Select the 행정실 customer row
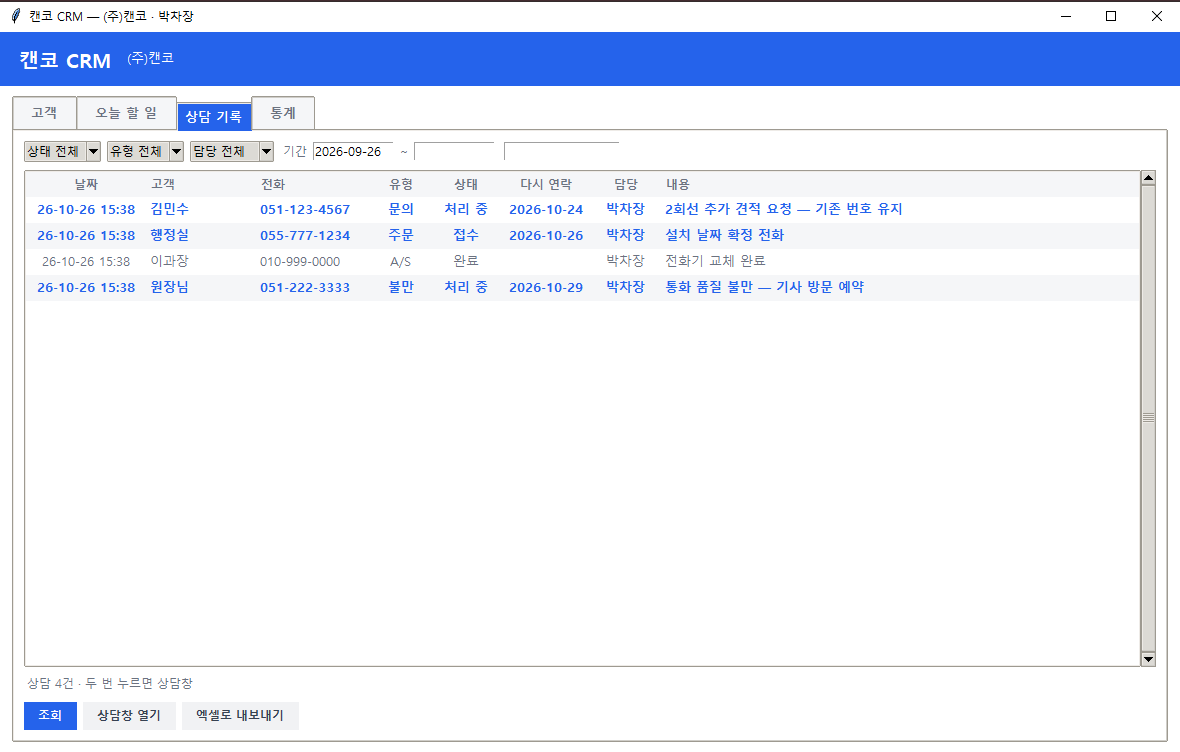Image resolution: width=1180 pixels, height=752 pixels. click(x=582, y=236)
